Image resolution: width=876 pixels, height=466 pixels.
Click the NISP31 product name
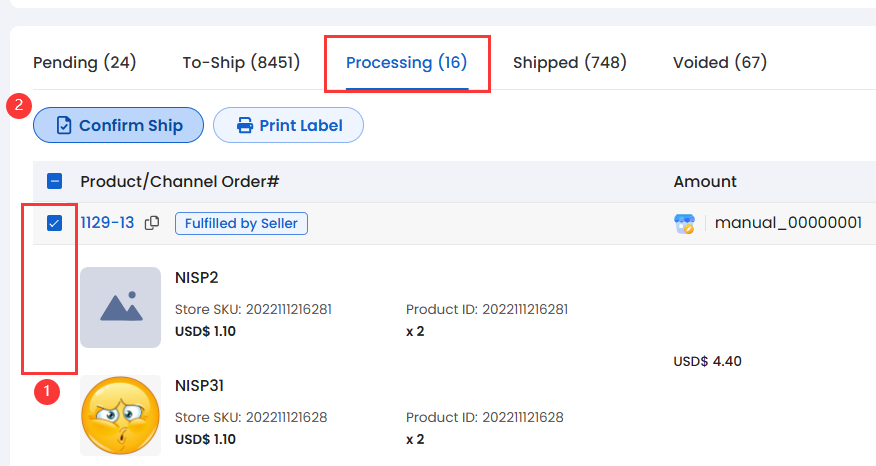pos(200,385)
